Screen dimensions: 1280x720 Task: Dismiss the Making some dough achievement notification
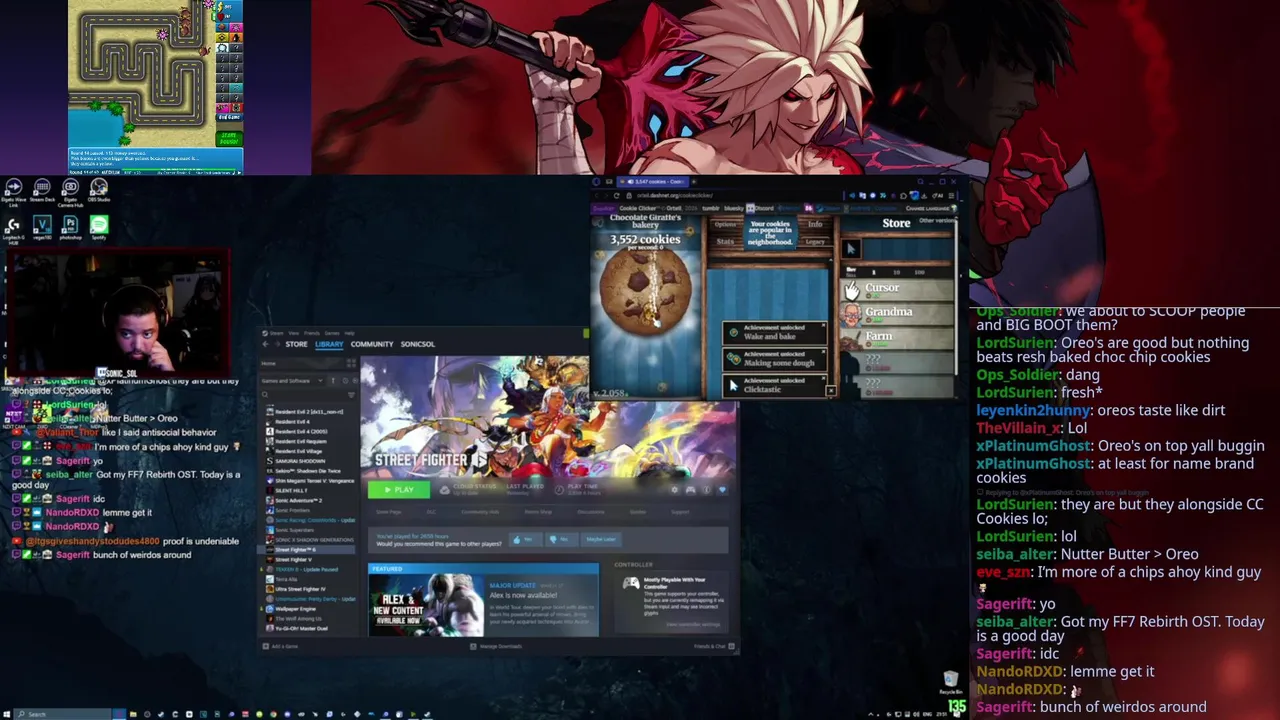tap(823, 352)
